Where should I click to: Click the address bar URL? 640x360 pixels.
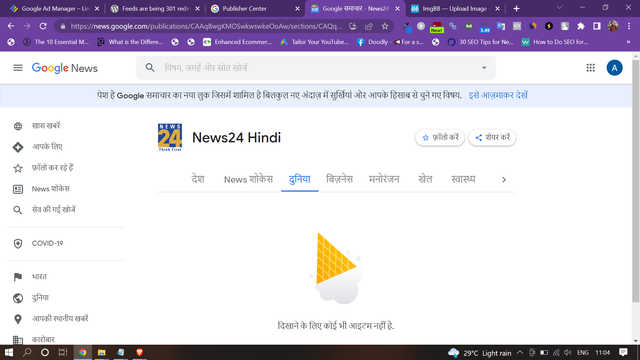pyautogui.click(x=206, y=26)
